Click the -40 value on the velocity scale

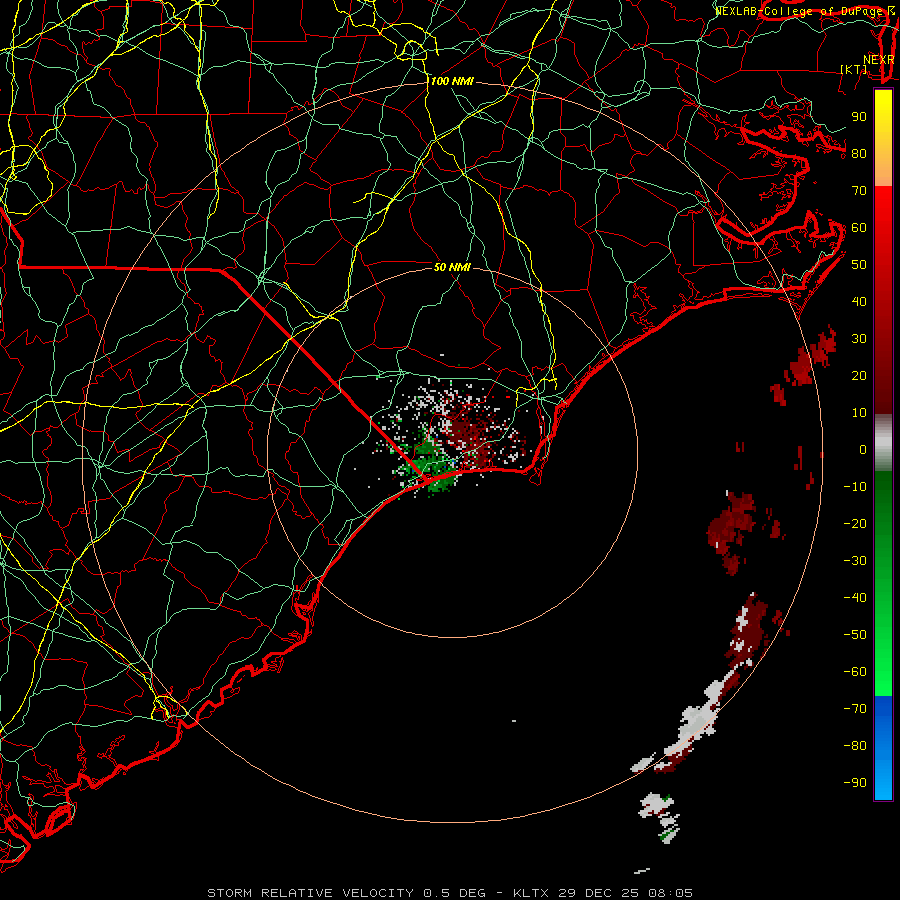pyautogui.click(x=855, y=598)
